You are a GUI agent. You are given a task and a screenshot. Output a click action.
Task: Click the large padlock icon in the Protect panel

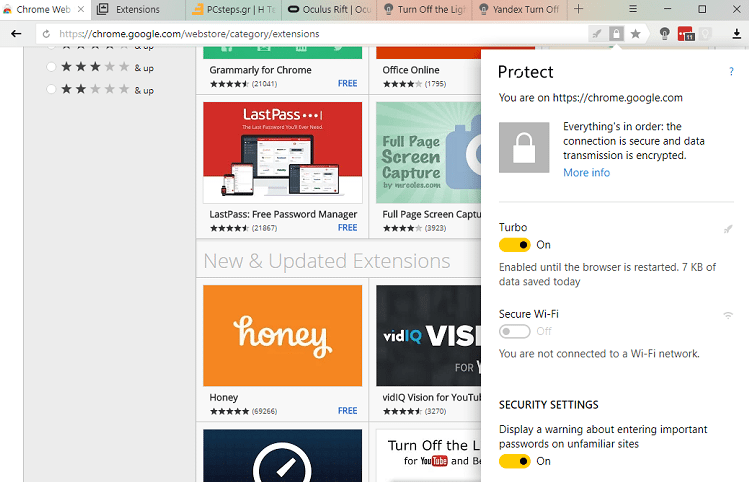524,147
